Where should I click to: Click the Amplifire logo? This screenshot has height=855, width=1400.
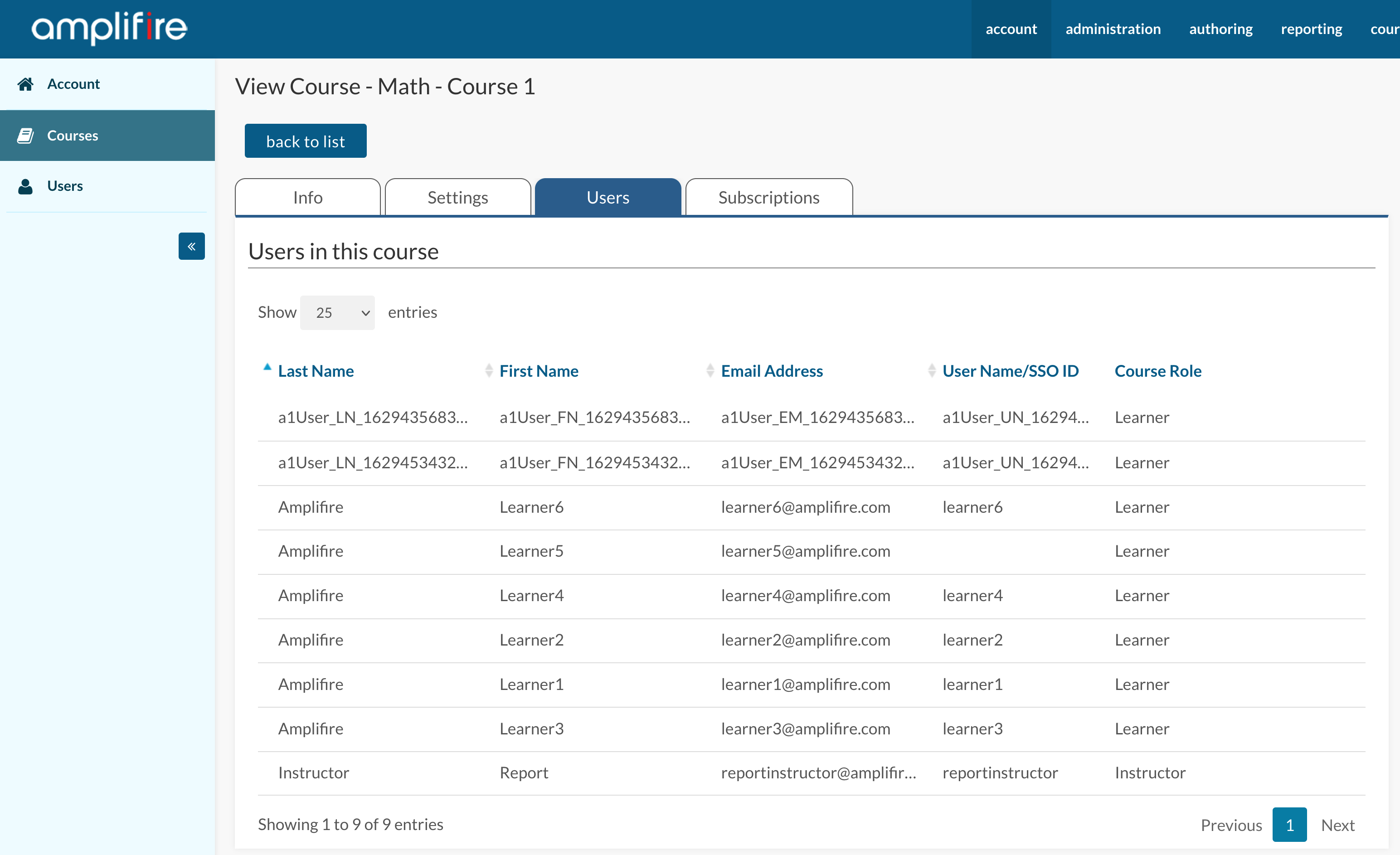coord(109,29)
